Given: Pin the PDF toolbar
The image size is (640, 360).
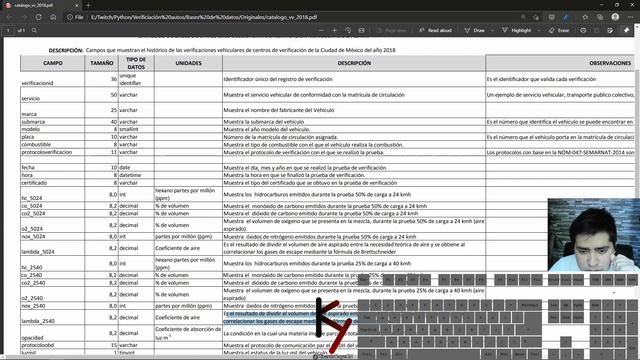Looking at the screenshot, I should click(627, 30).
